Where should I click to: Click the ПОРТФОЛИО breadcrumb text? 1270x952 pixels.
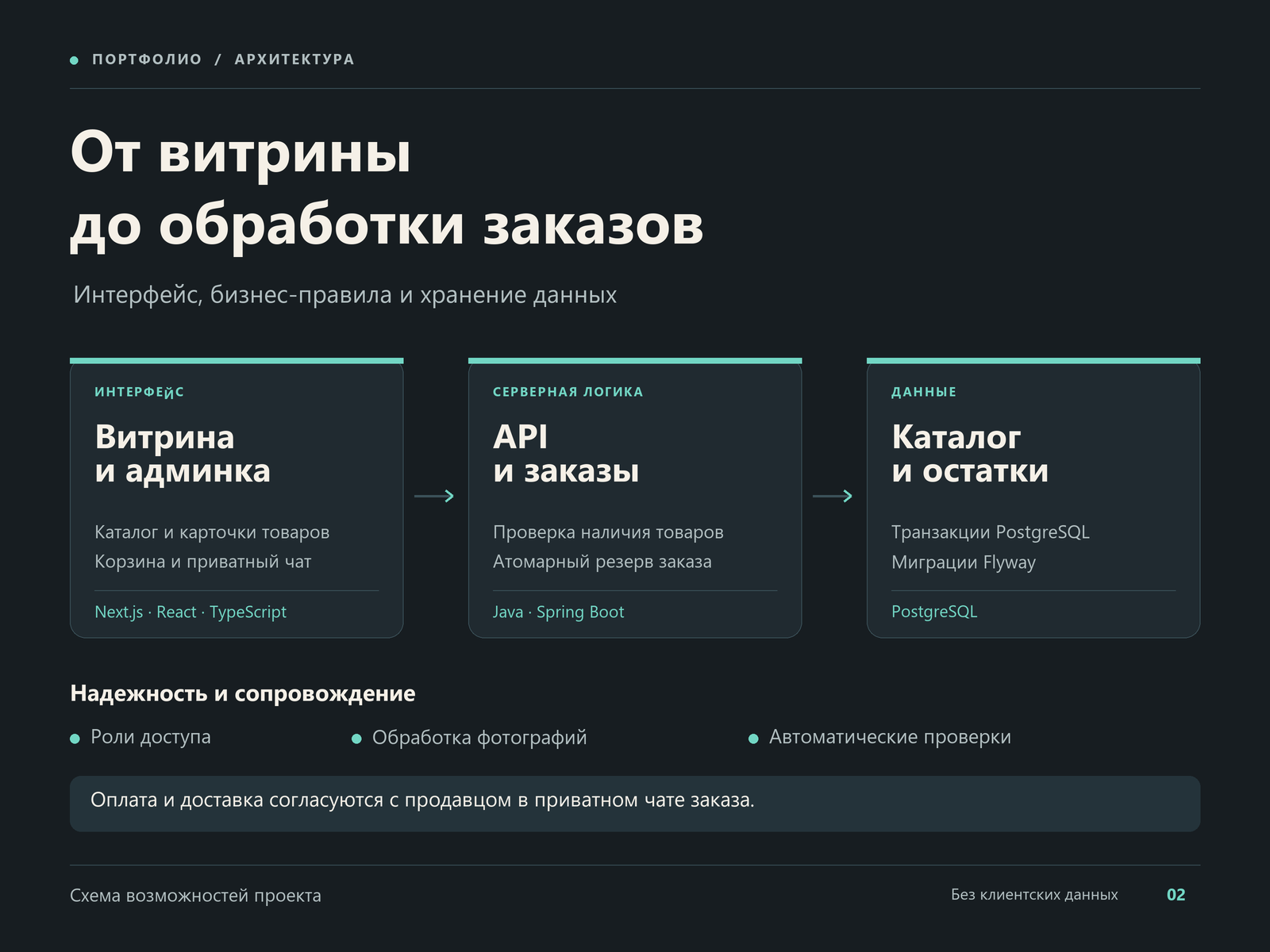coord(147,59)
